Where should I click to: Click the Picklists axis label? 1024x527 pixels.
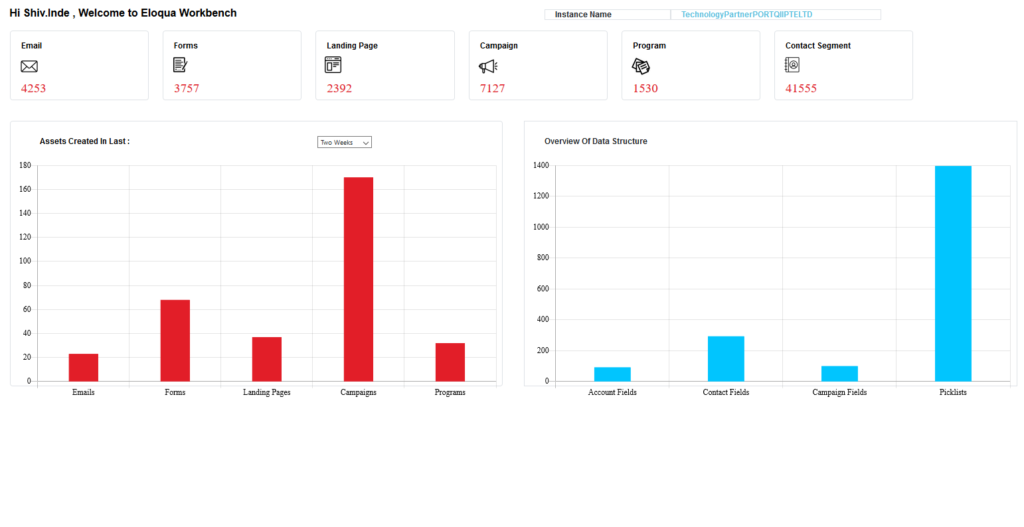pyautogui.click(x=953, y=392)
